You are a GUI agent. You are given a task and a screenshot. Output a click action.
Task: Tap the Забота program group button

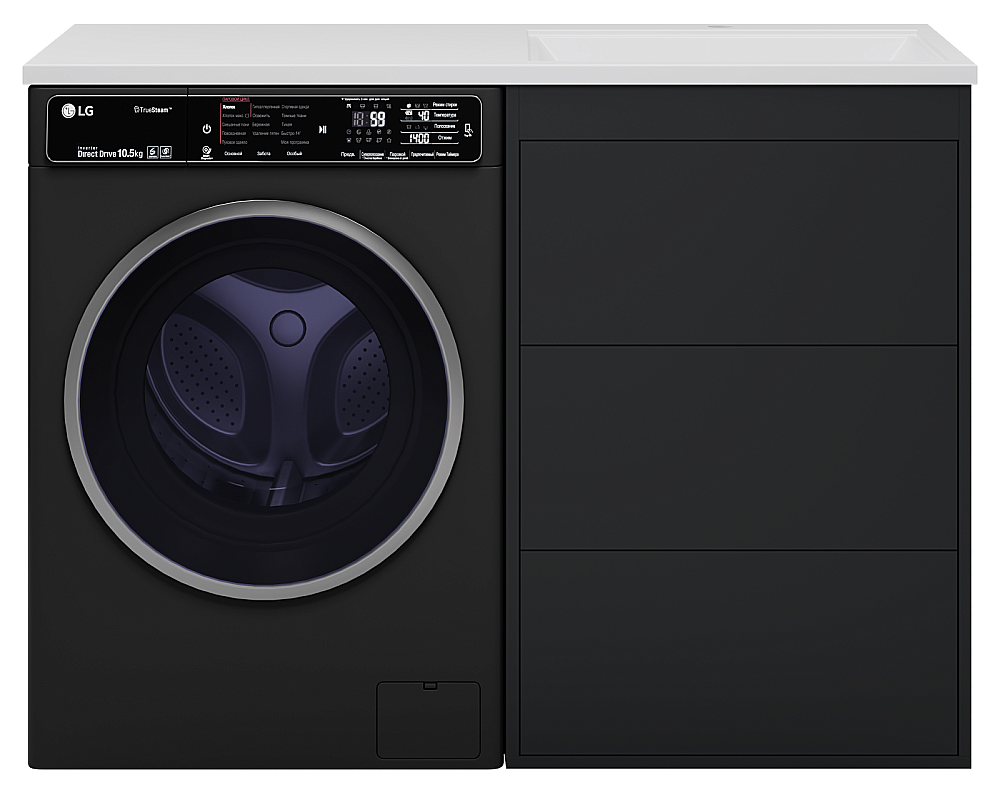264,153
